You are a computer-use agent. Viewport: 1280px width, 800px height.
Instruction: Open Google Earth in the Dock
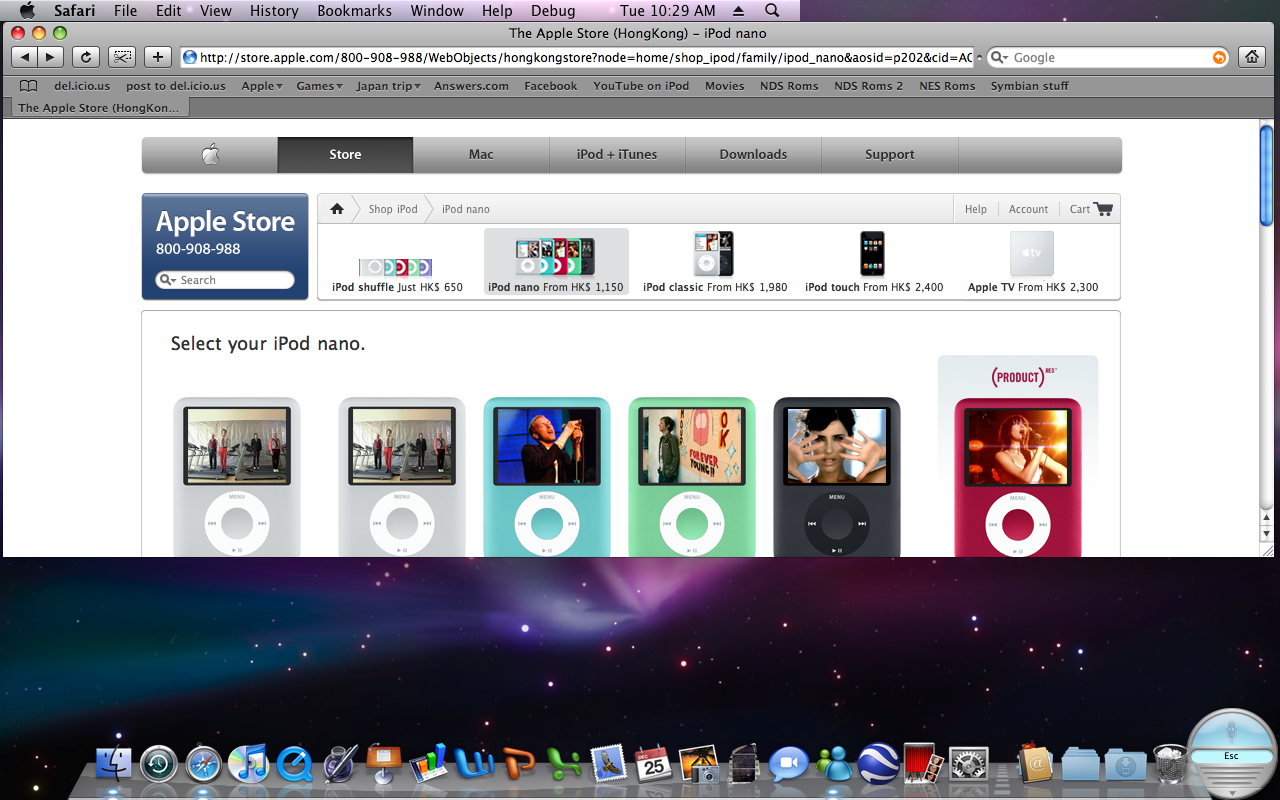click(x=878, y=764)
